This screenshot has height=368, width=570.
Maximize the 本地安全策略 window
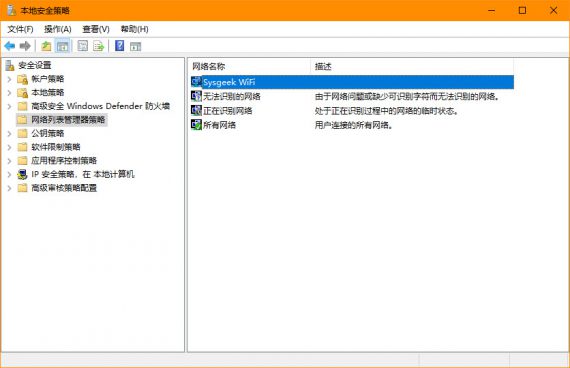[x=522, y=11]
